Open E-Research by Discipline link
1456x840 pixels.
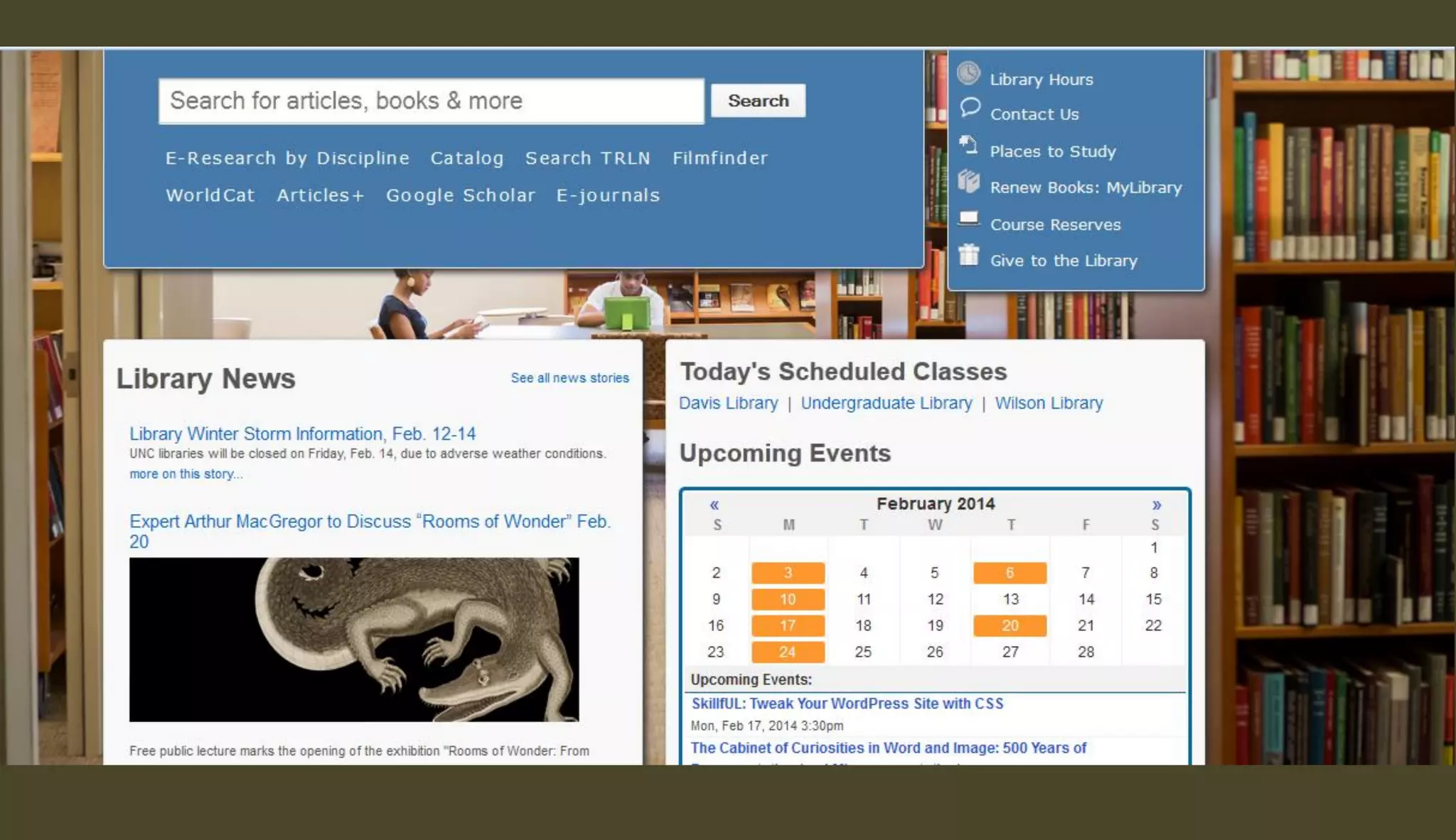[287, 158]
